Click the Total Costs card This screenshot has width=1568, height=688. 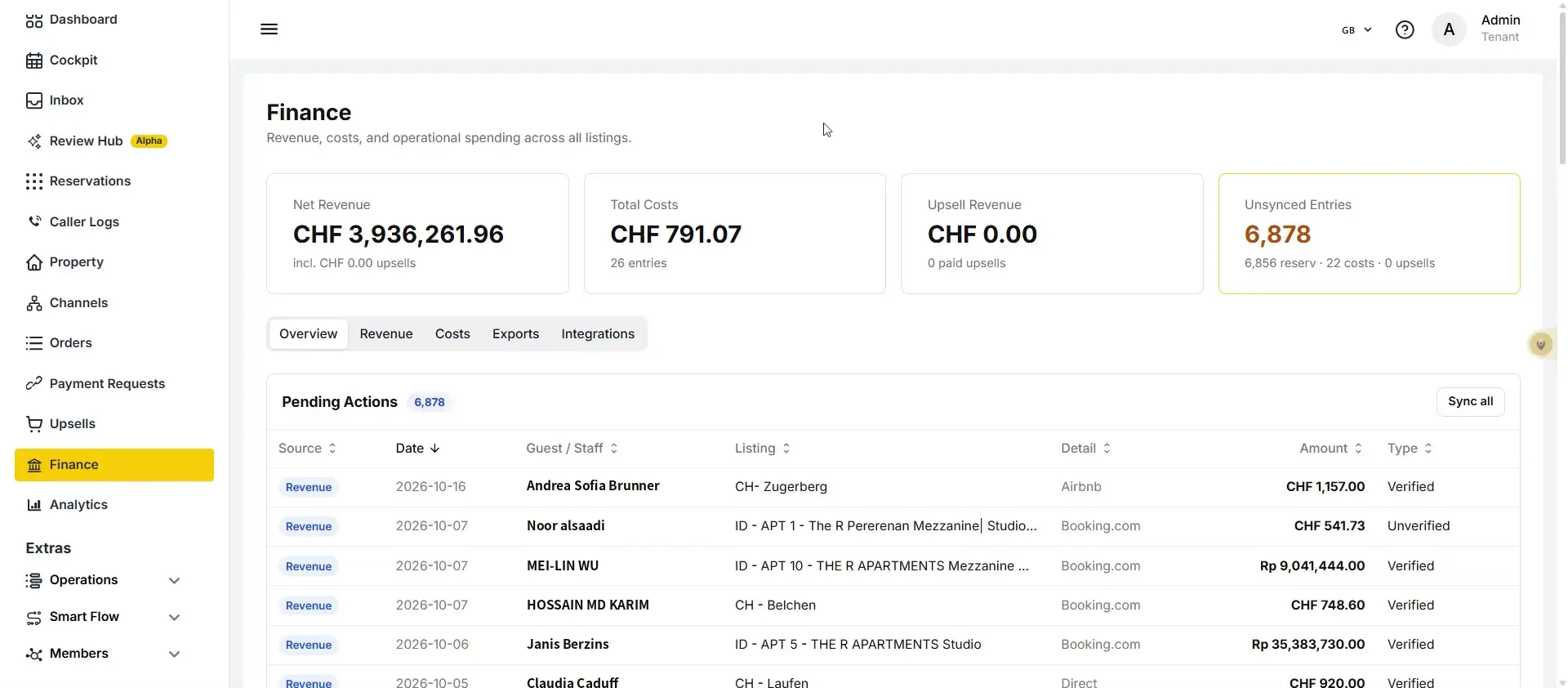pos(734,234)
